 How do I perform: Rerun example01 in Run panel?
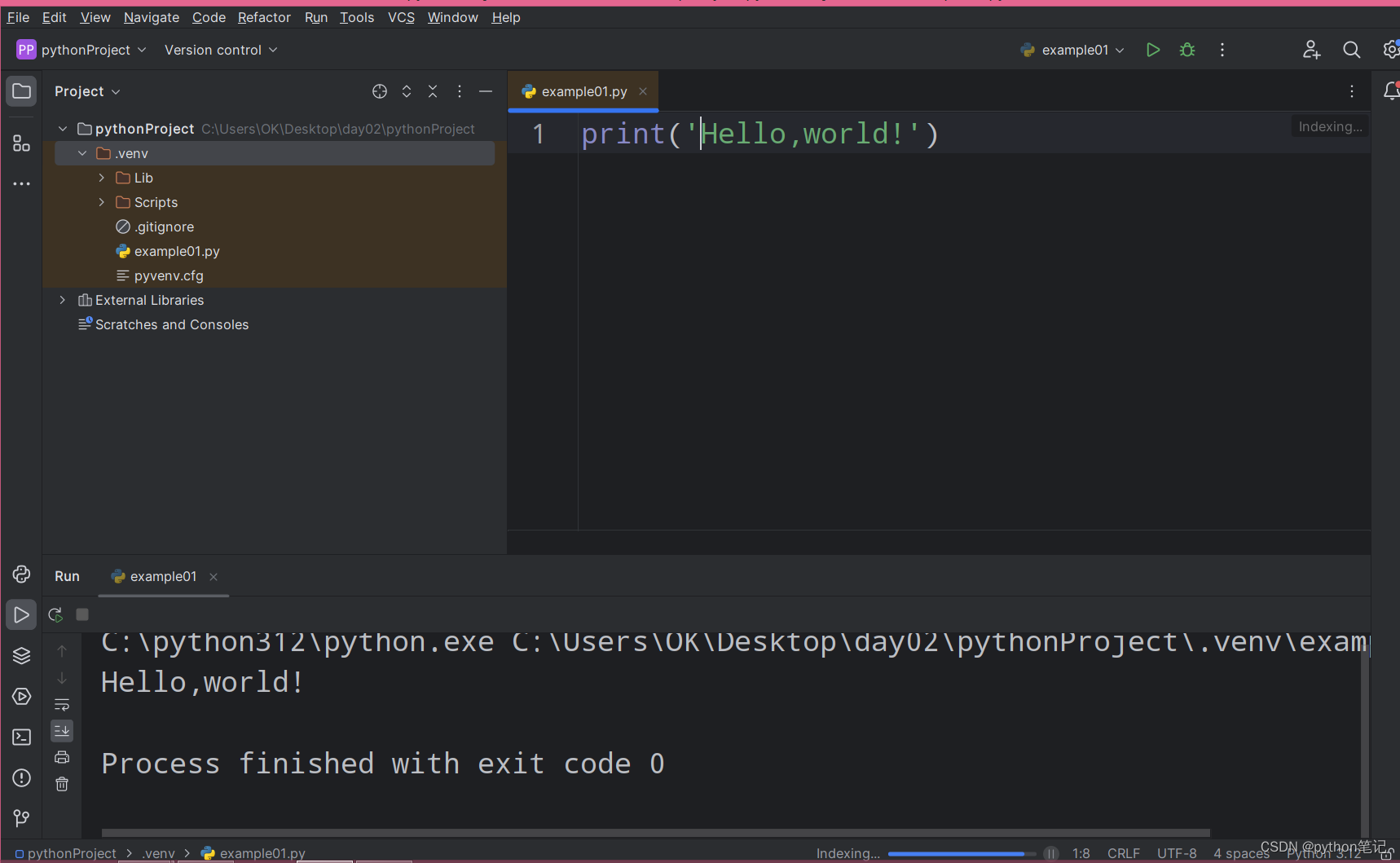coord(55,614)
